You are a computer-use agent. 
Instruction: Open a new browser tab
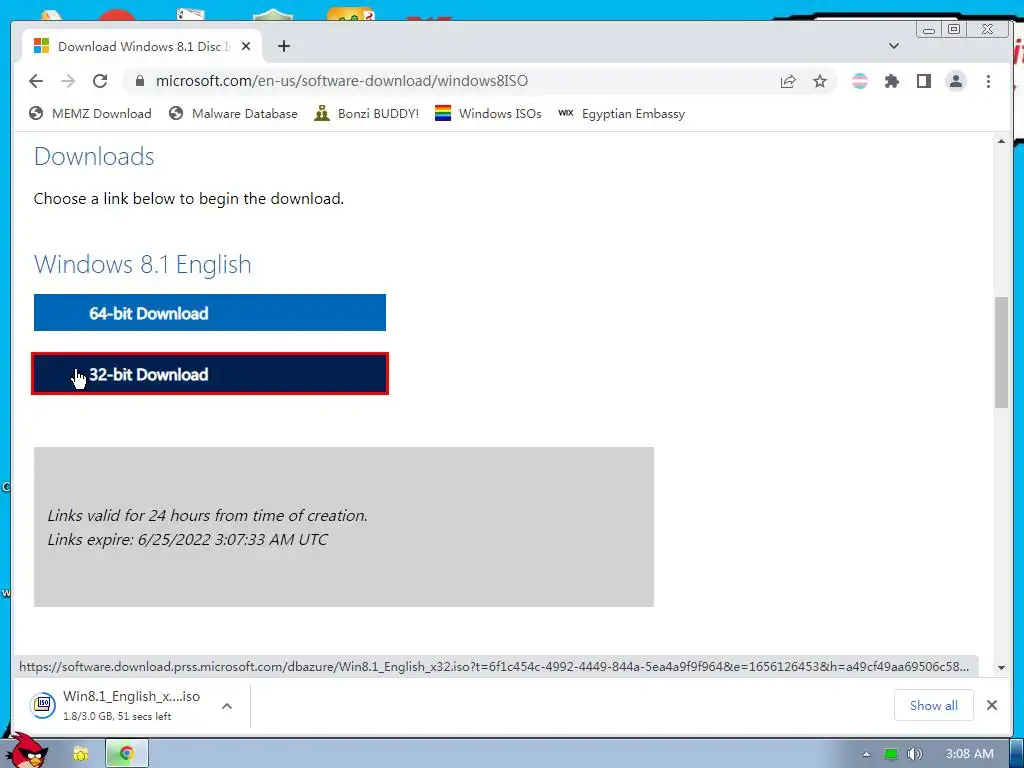tap(283, 46)
